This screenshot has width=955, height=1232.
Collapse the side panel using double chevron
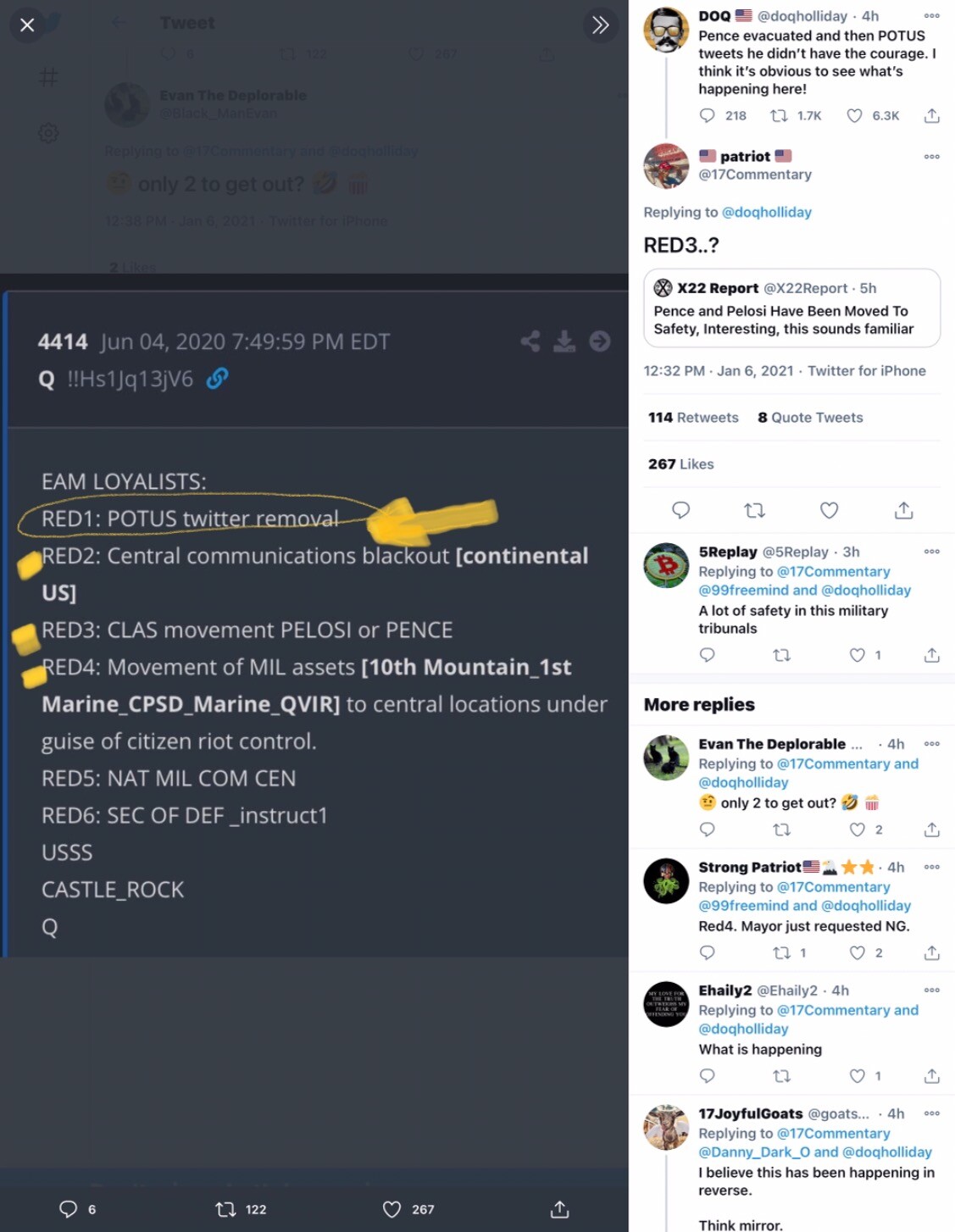click(600, 25)
